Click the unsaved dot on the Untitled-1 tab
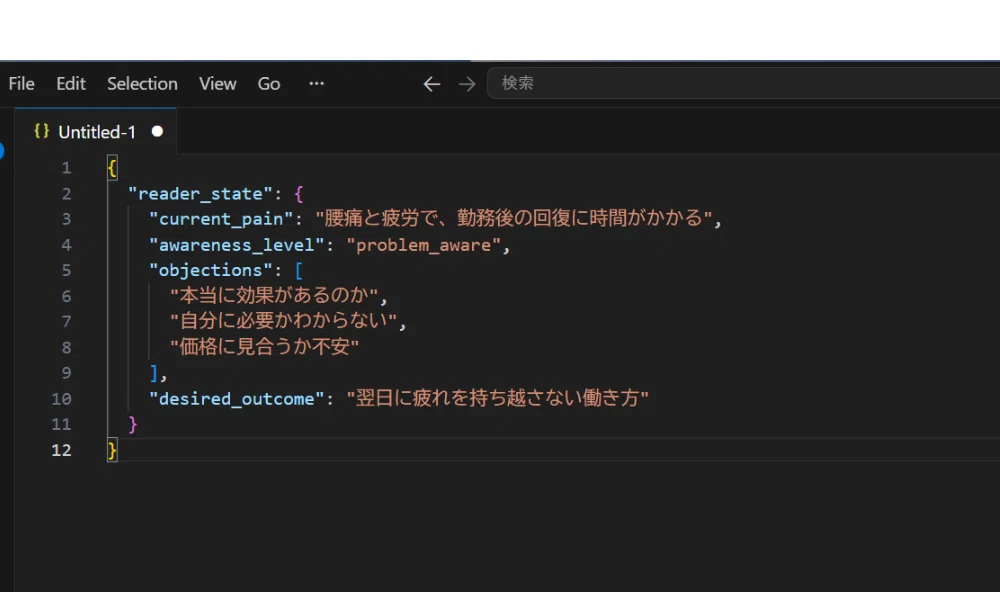This screenshot has width=1000, height=600. (x=157, y=131)
